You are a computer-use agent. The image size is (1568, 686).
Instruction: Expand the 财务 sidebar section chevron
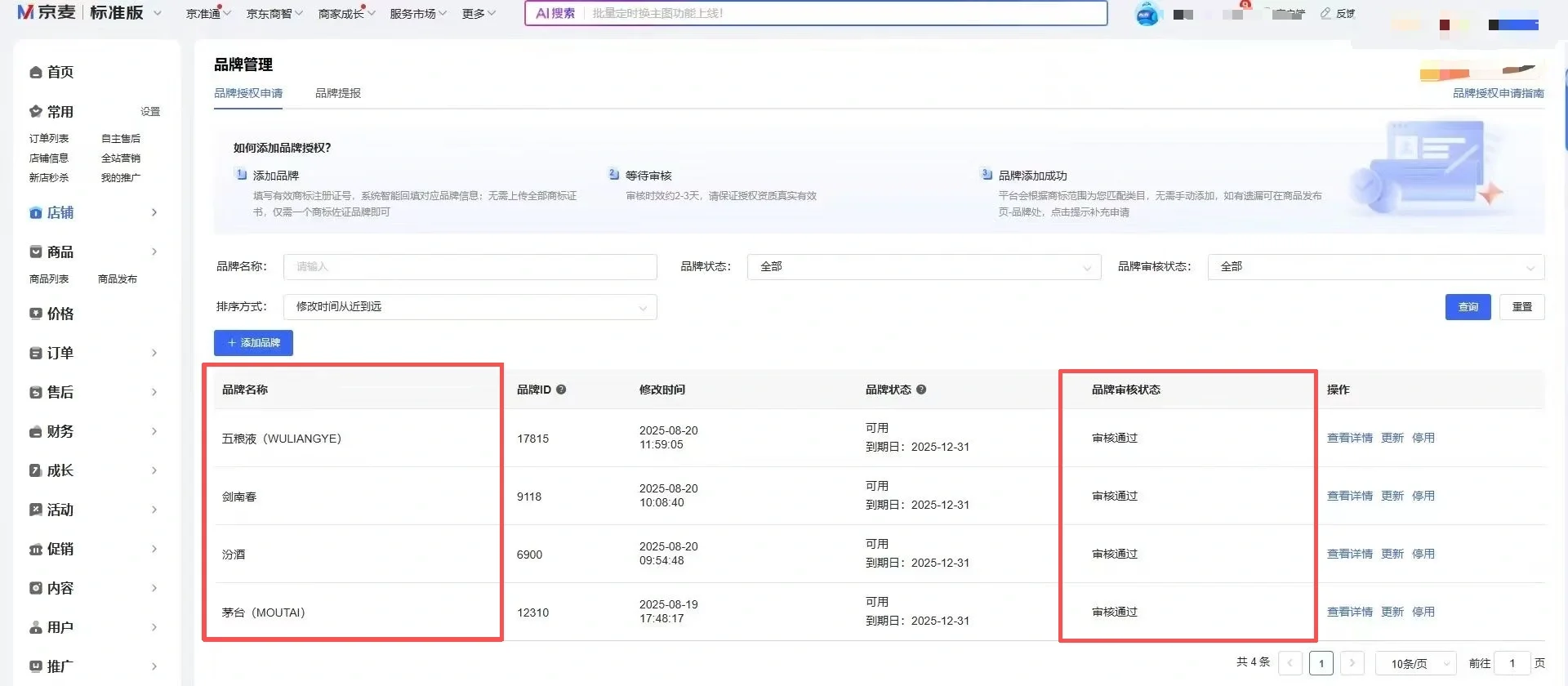pos(154,431)
